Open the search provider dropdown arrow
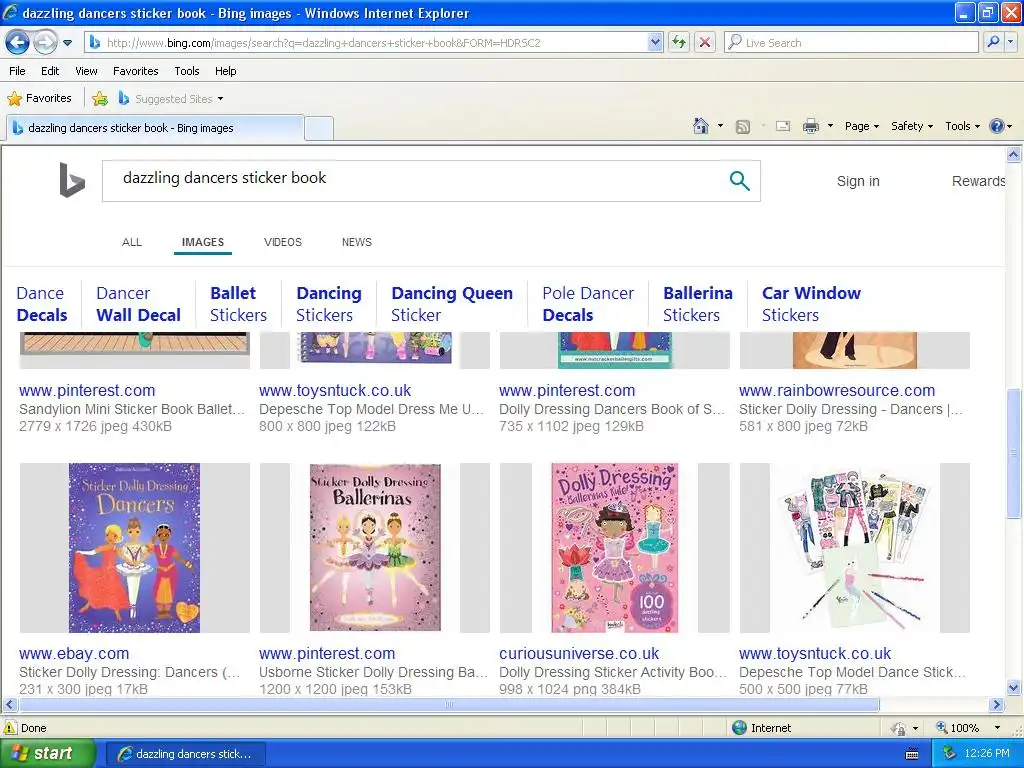 tap(1011, 43)
